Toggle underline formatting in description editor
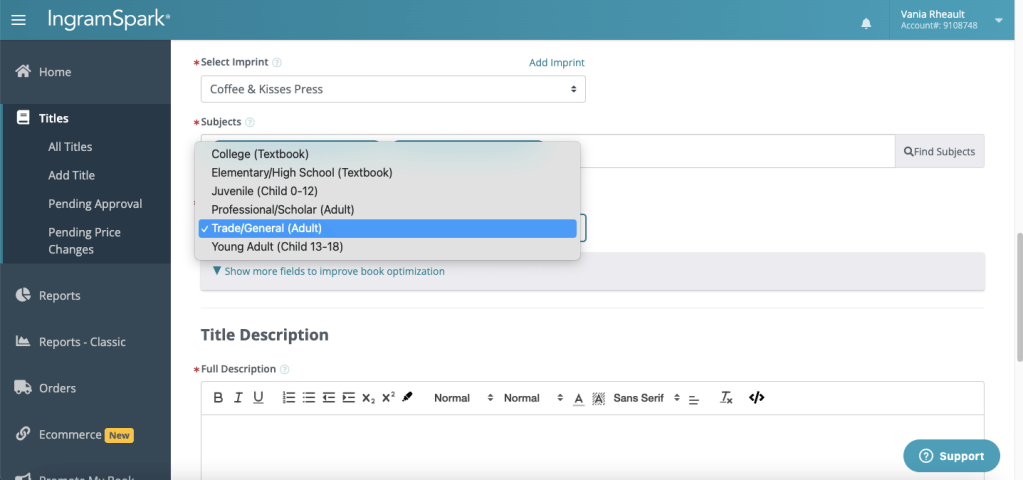The height and width of the screenshot is (480, 1023). click(x=258, y=398)
